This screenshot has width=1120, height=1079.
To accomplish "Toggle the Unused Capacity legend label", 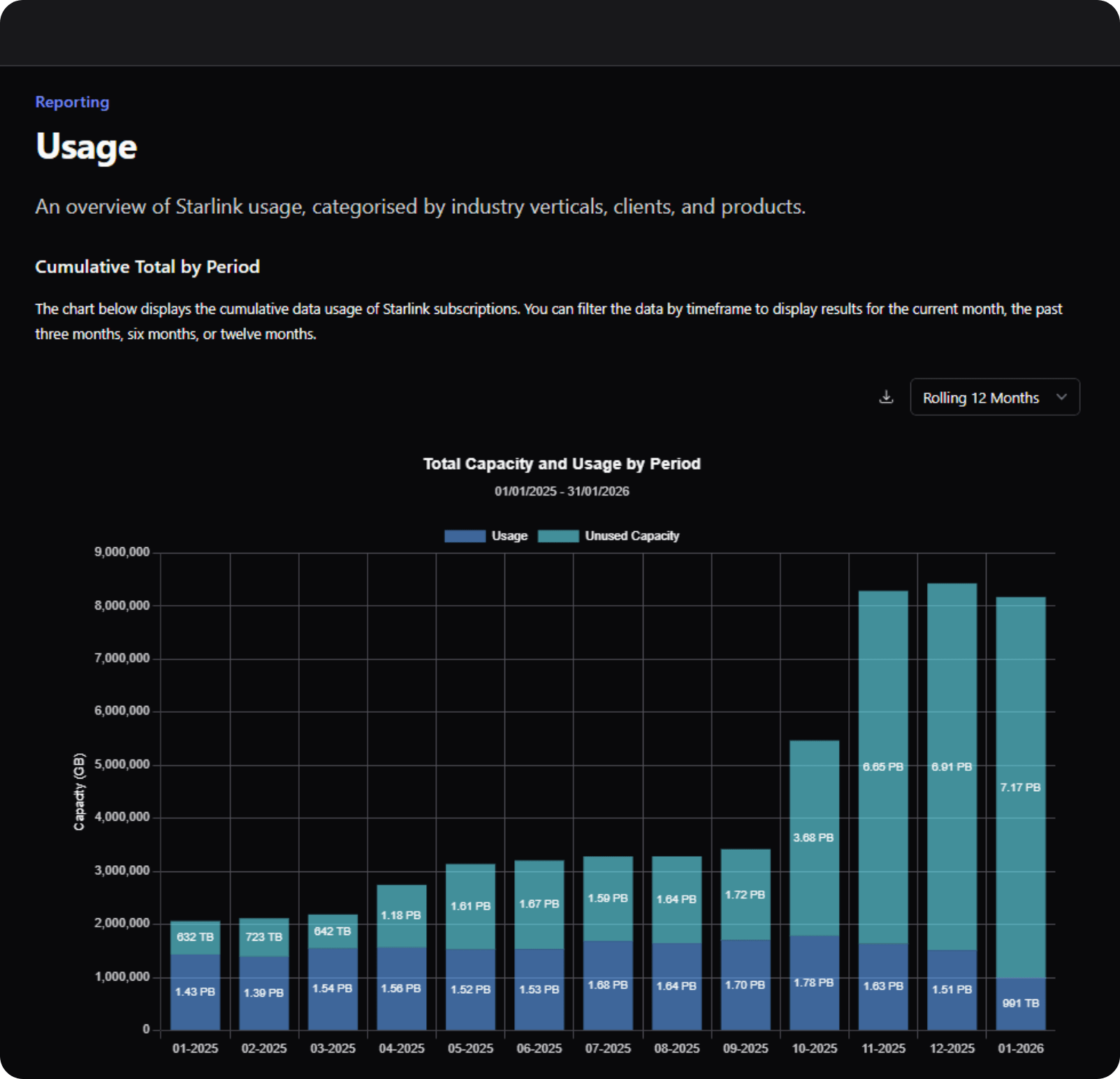I will click(632, 536).
